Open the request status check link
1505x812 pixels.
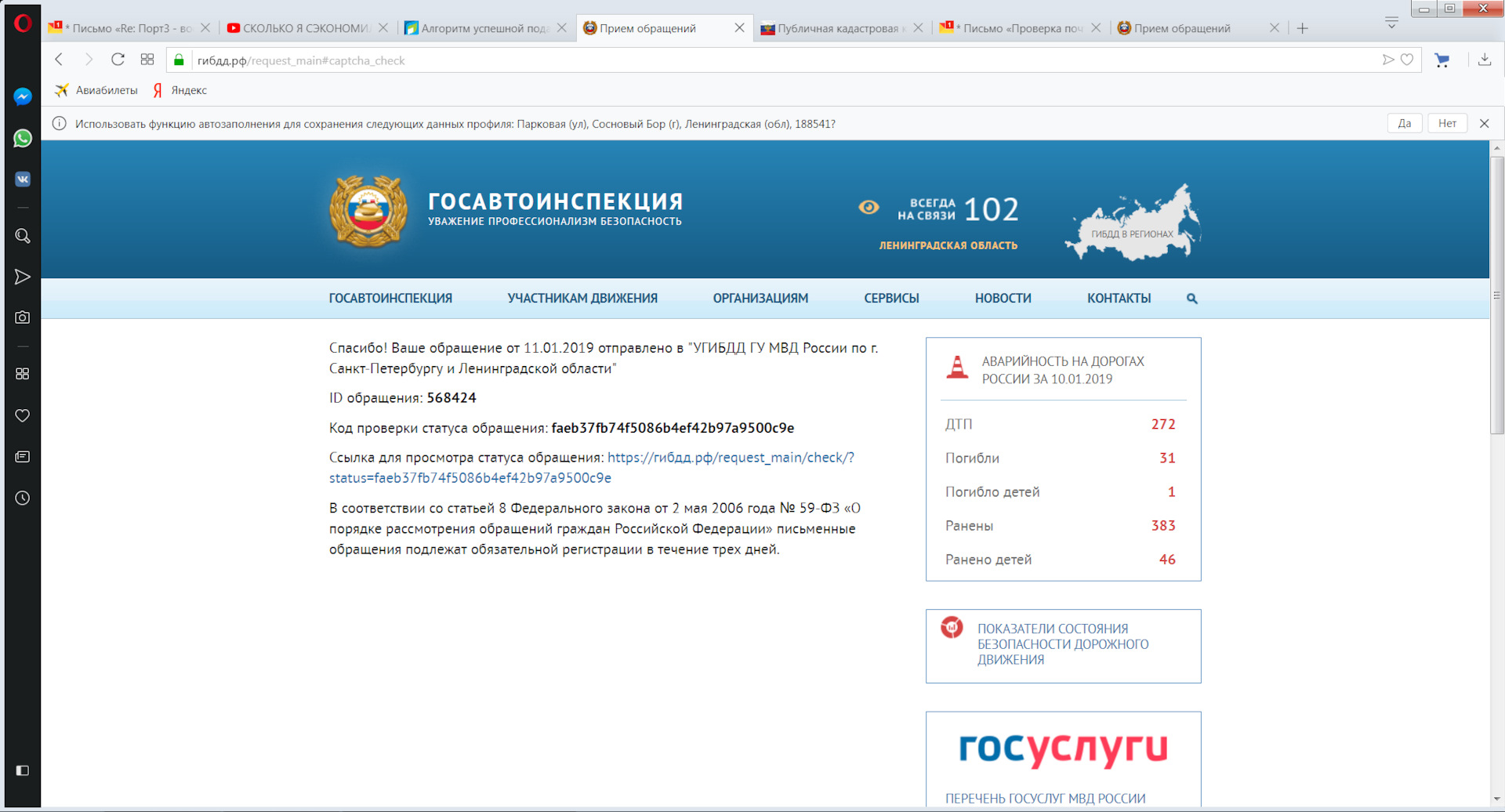pyautogui.click(x=730, y=458)
